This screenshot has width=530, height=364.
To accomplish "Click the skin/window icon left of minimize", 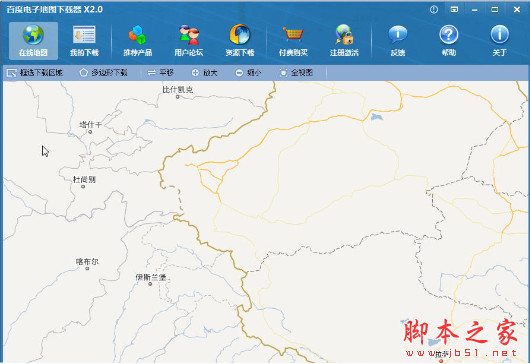I will [454, 9].
